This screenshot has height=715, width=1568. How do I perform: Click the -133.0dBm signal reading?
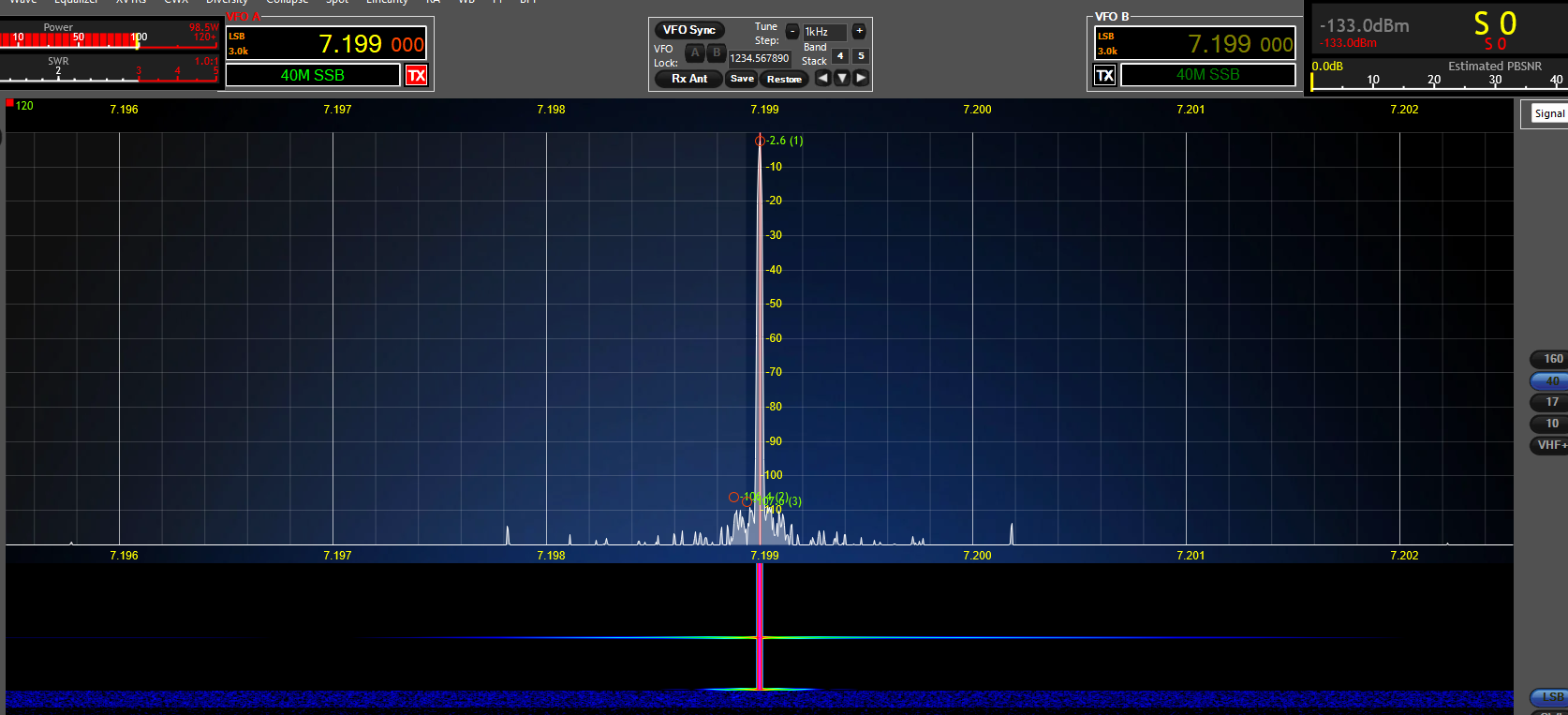coord(1364,26)
